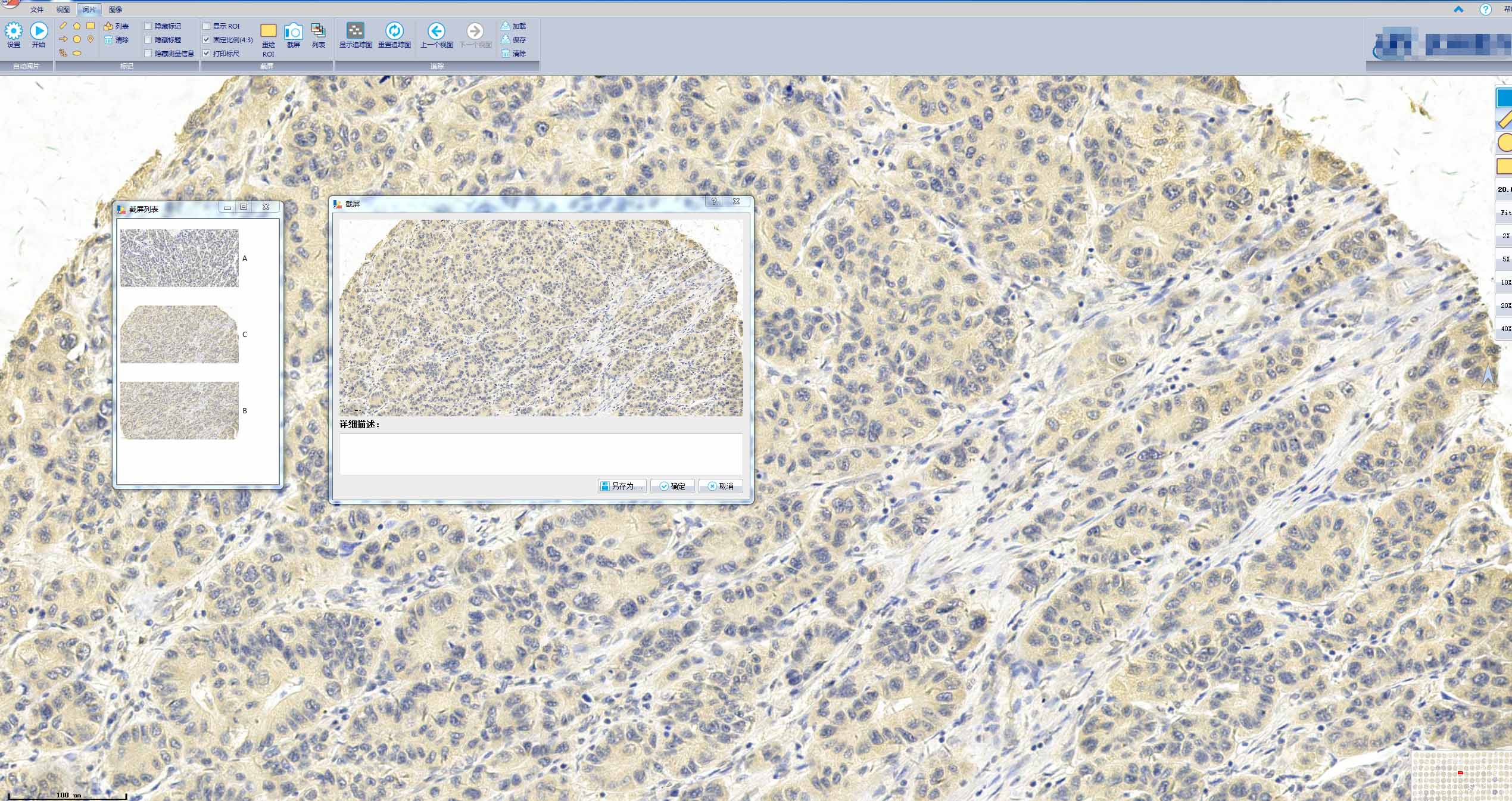Click the tissue array navigation minimap
The height and width of the screenshot is (801, 1512).
[x=1462, y=775]
